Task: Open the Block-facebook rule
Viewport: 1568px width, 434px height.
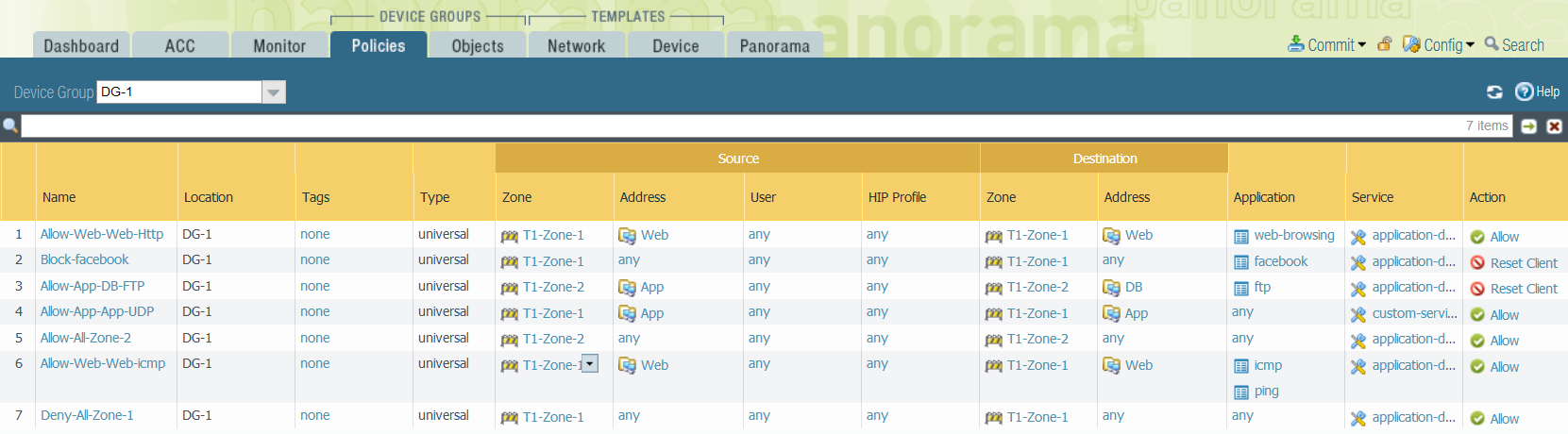Action: pyautogui.click(x=85, y=259)
